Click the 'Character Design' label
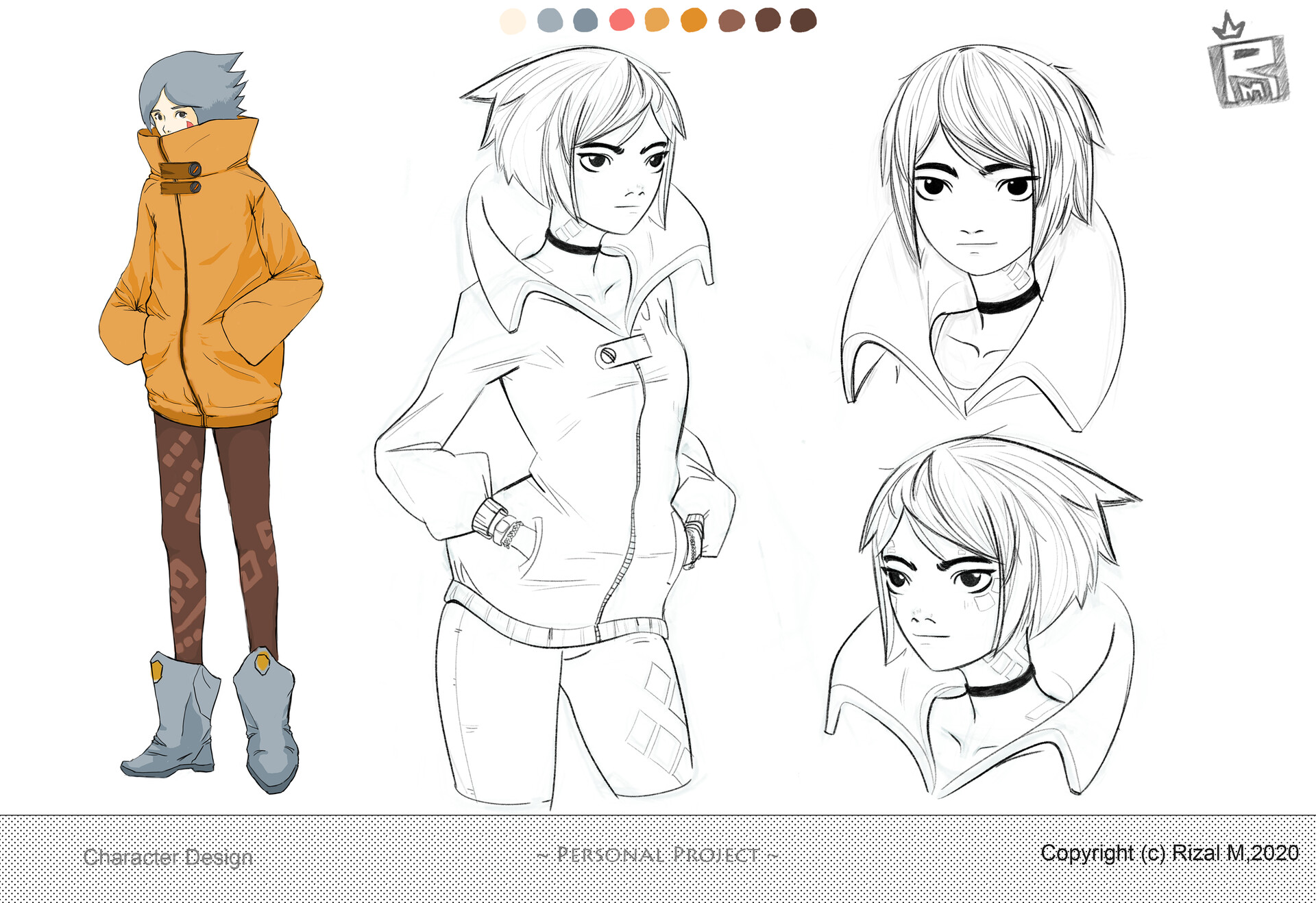1316x903 pixels. [x=169, y=858]
